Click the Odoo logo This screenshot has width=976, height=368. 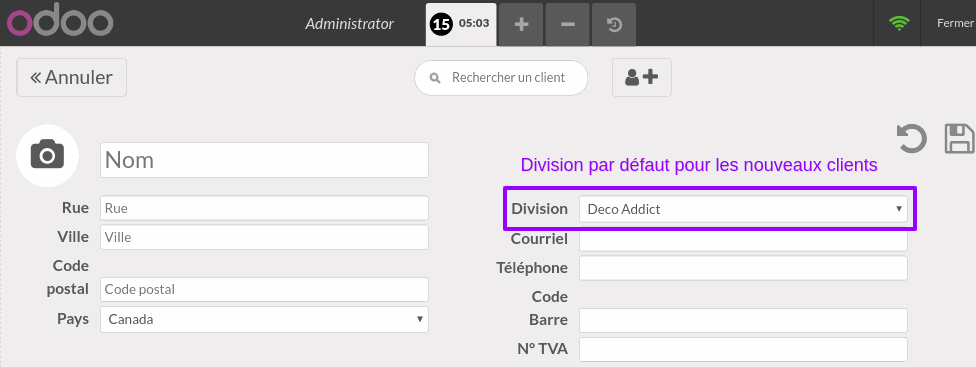click(x=60, y=22)
